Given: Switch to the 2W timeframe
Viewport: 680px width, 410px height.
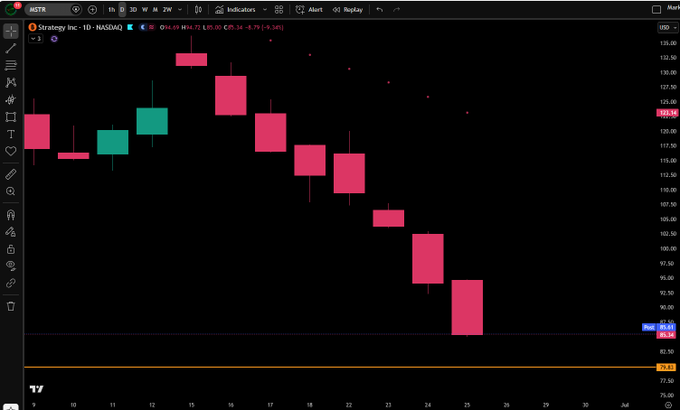Looking at the screenshot, I should tap(167, 10).
